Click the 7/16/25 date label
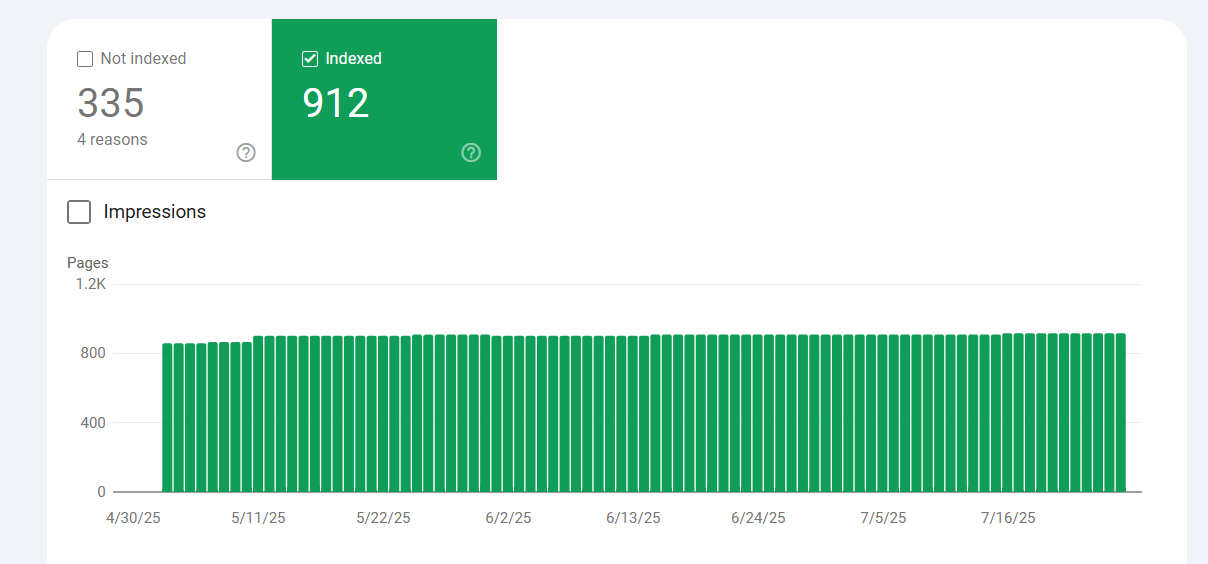The height and width of the screenshot is (564, 1208). 1008,518
